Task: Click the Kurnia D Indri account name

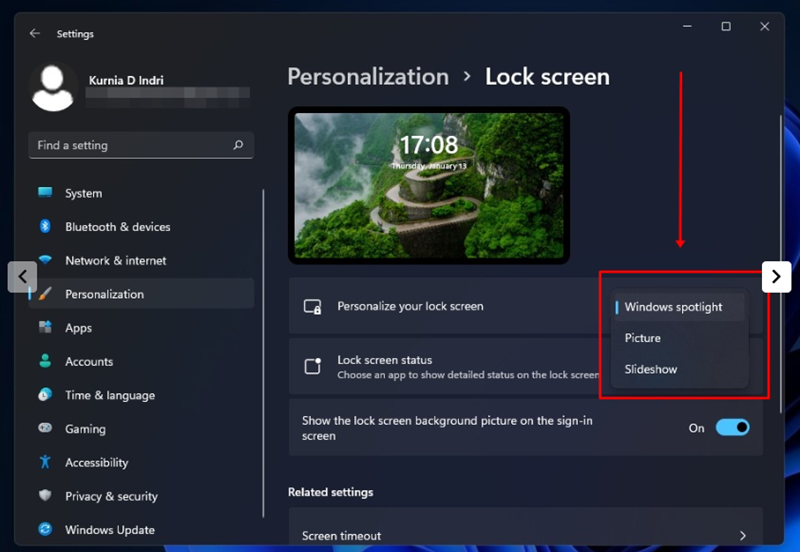Action: point(126,80)
